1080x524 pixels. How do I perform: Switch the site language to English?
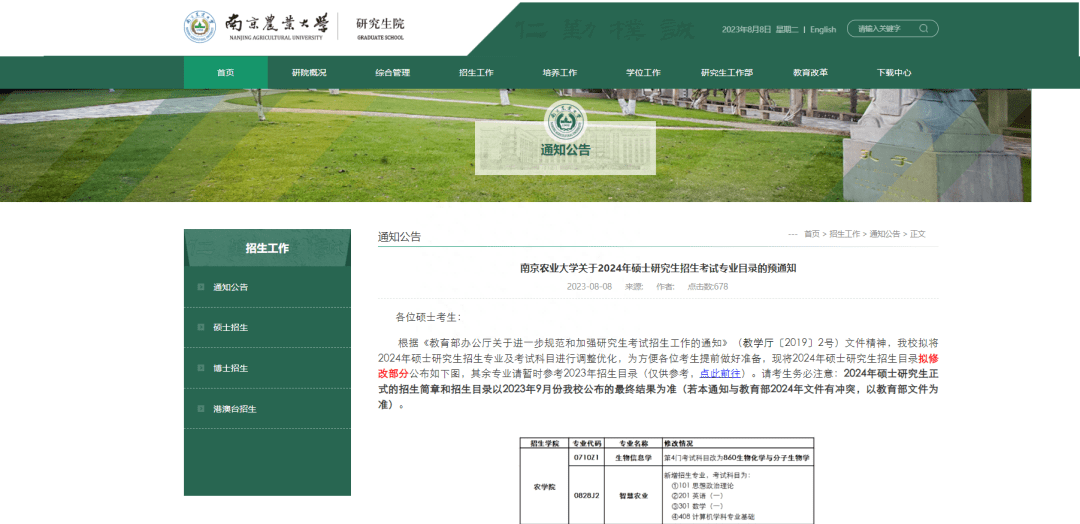pyautogui.click(x=823, y=30)
